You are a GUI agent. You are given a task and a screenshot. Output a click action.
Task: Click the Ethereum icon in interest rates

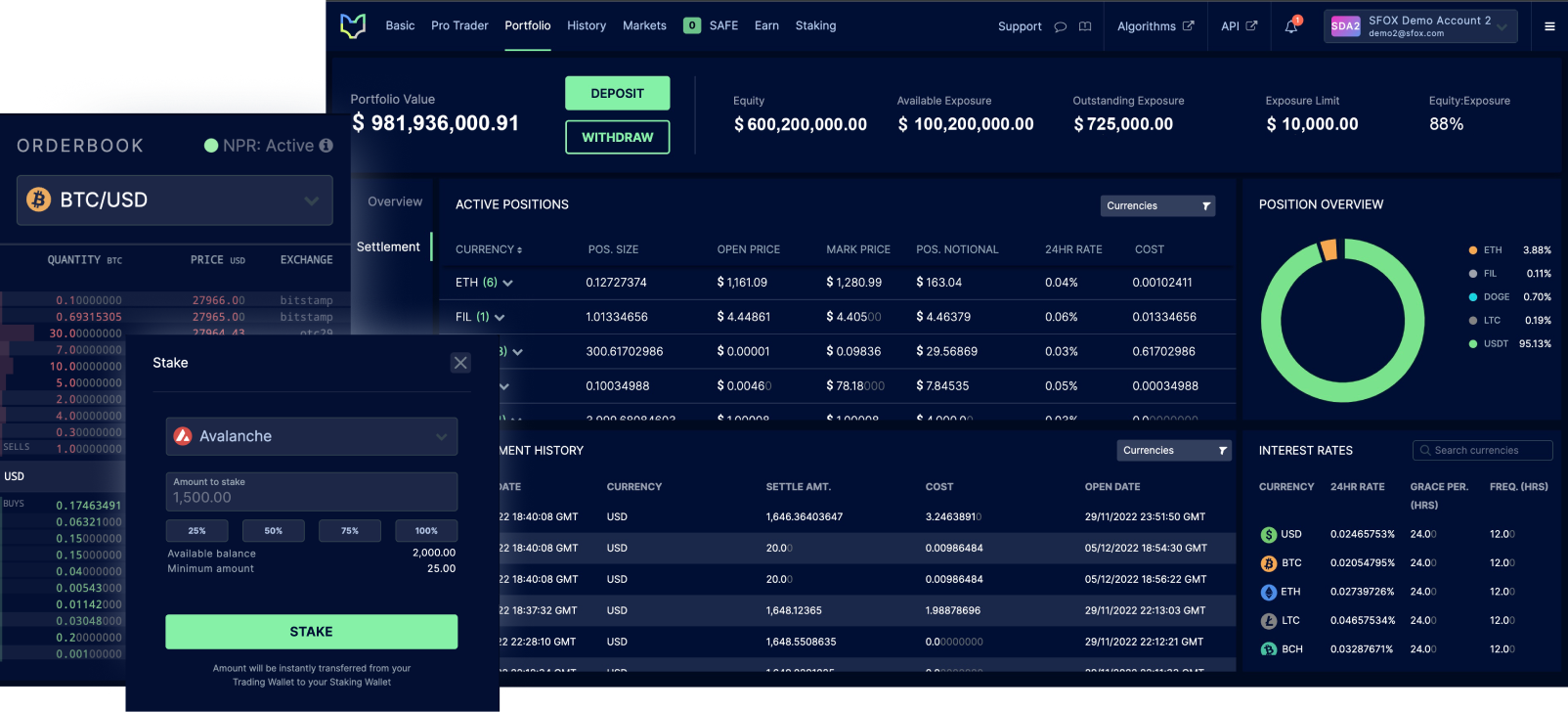click(x=1269, y=592)
